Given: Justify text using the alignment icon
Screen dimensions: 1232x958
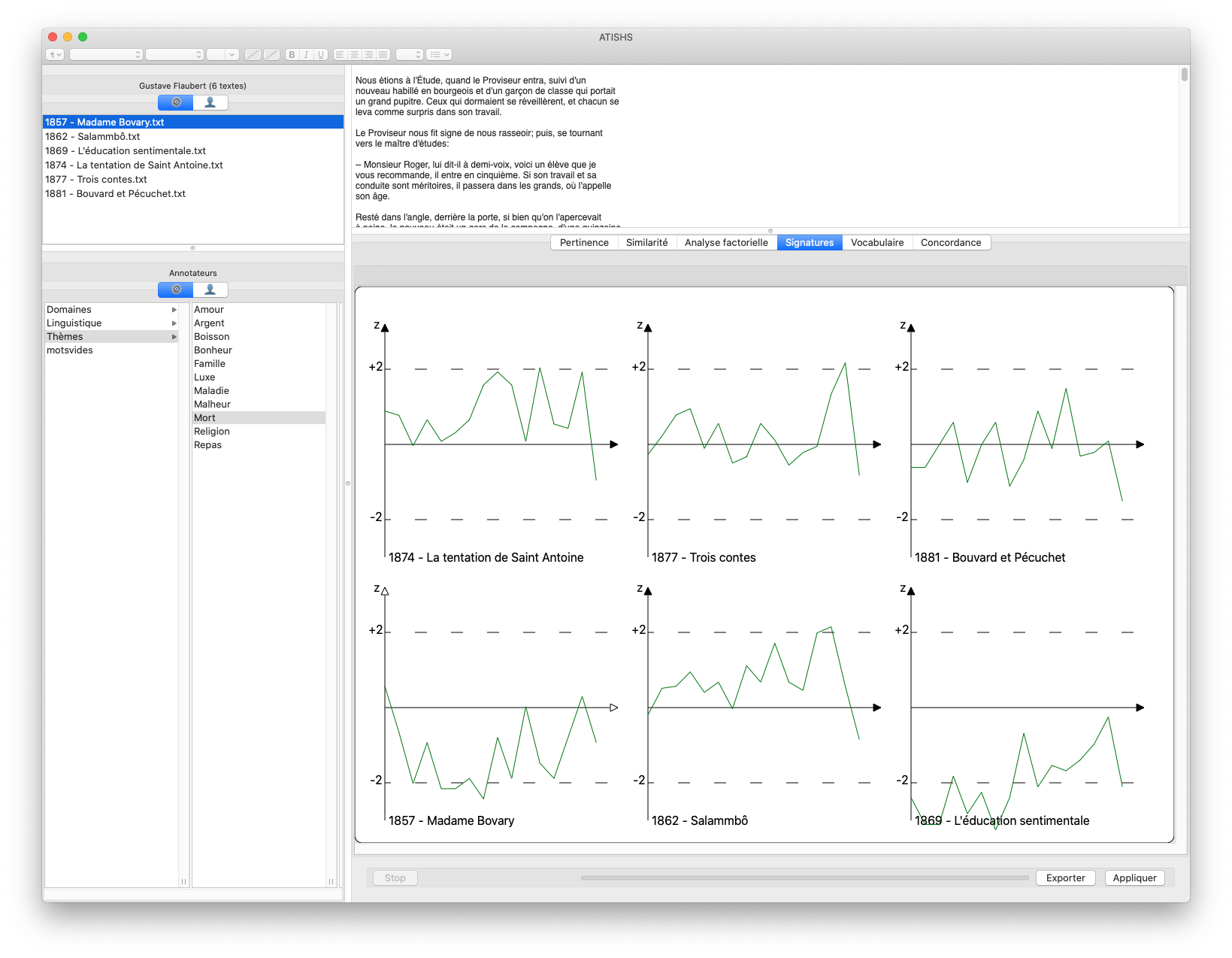Looking at the screenshot, I should point(383,55).
